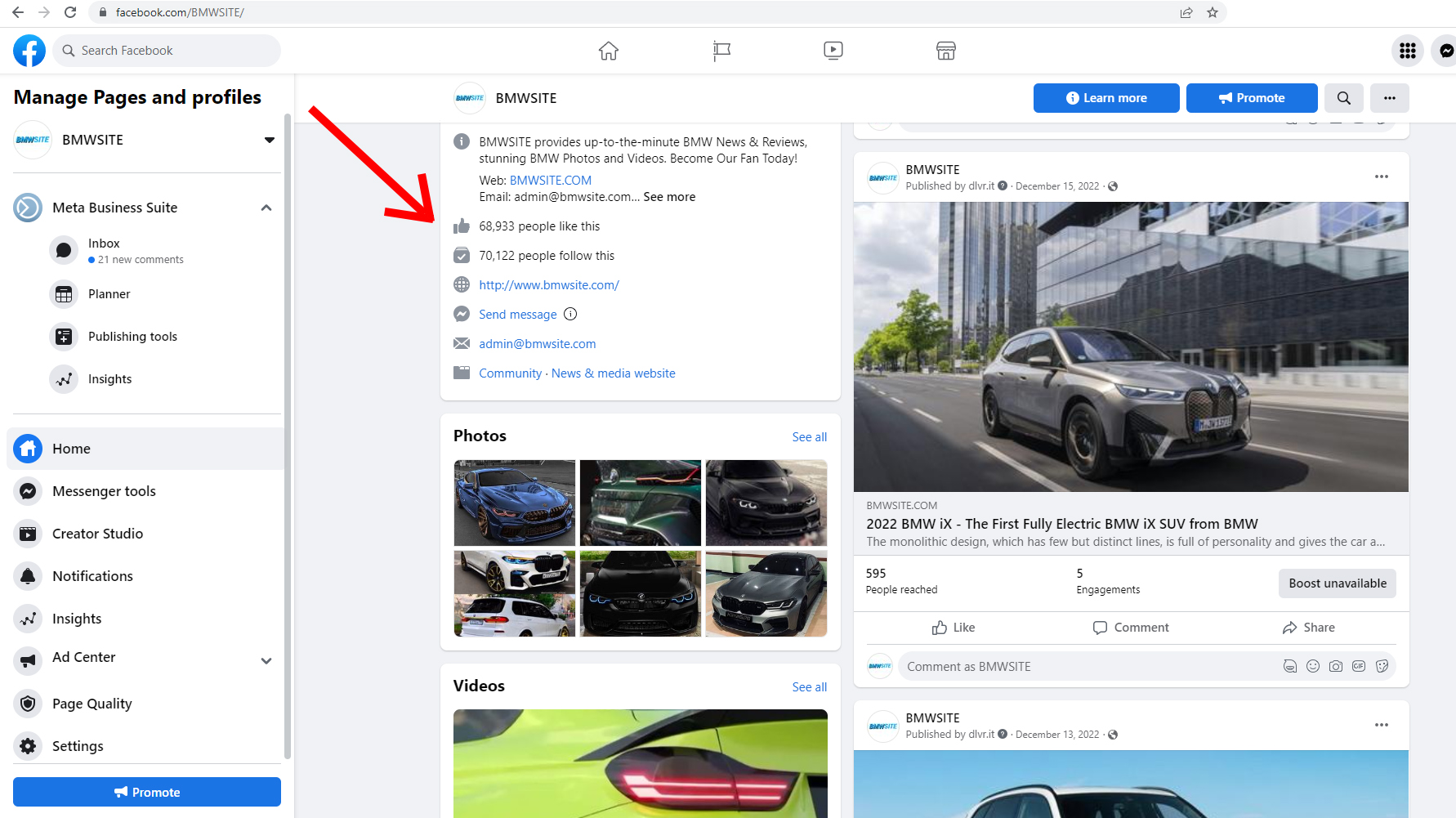Open the Pages flag icon in top navigation
Viewport: 1456px width, 818px height.
point(721,51)
